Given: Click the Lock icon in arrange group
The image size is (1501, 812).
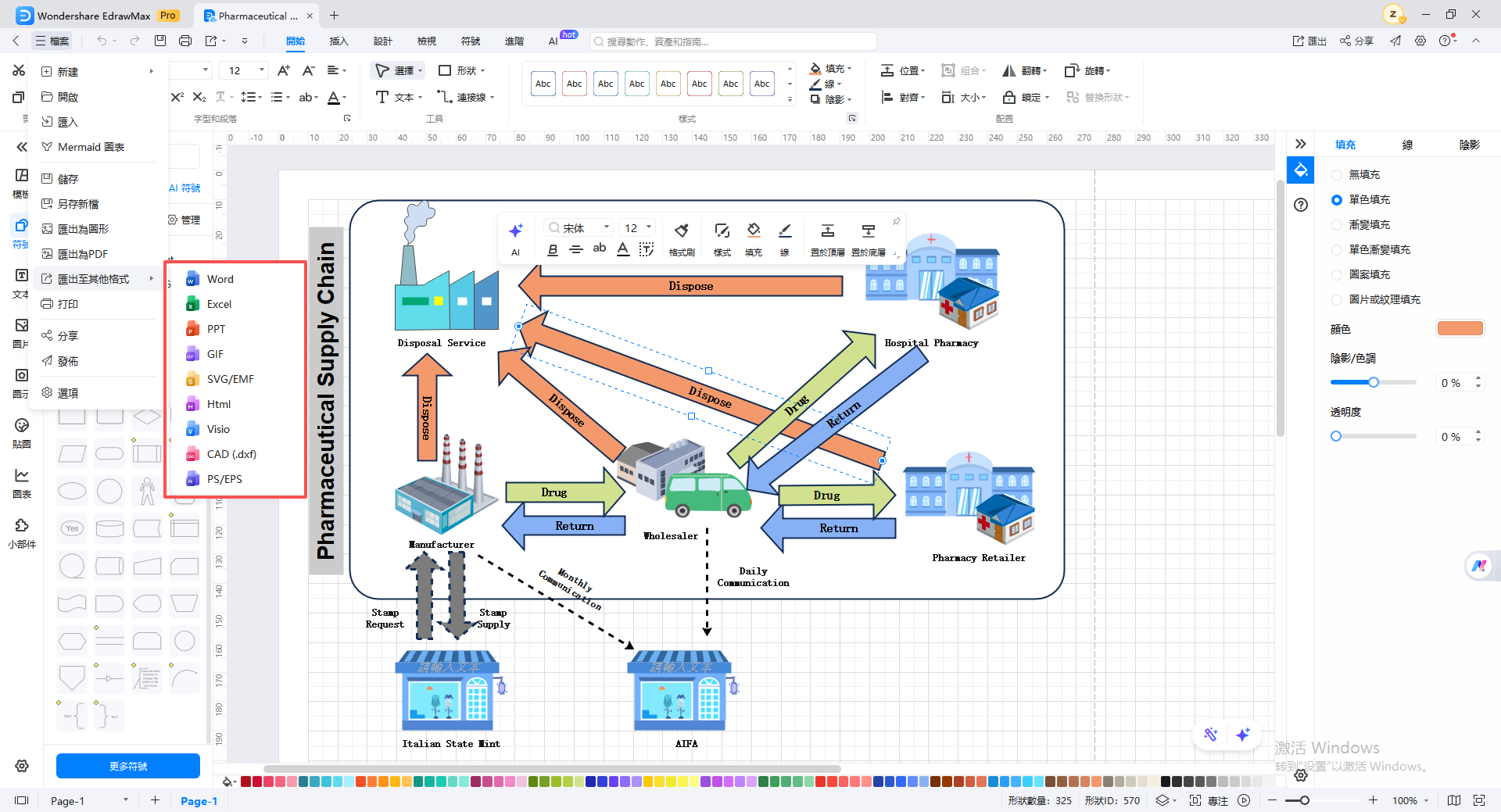Looking at the screenshot, I should (x=1024, y=97).
